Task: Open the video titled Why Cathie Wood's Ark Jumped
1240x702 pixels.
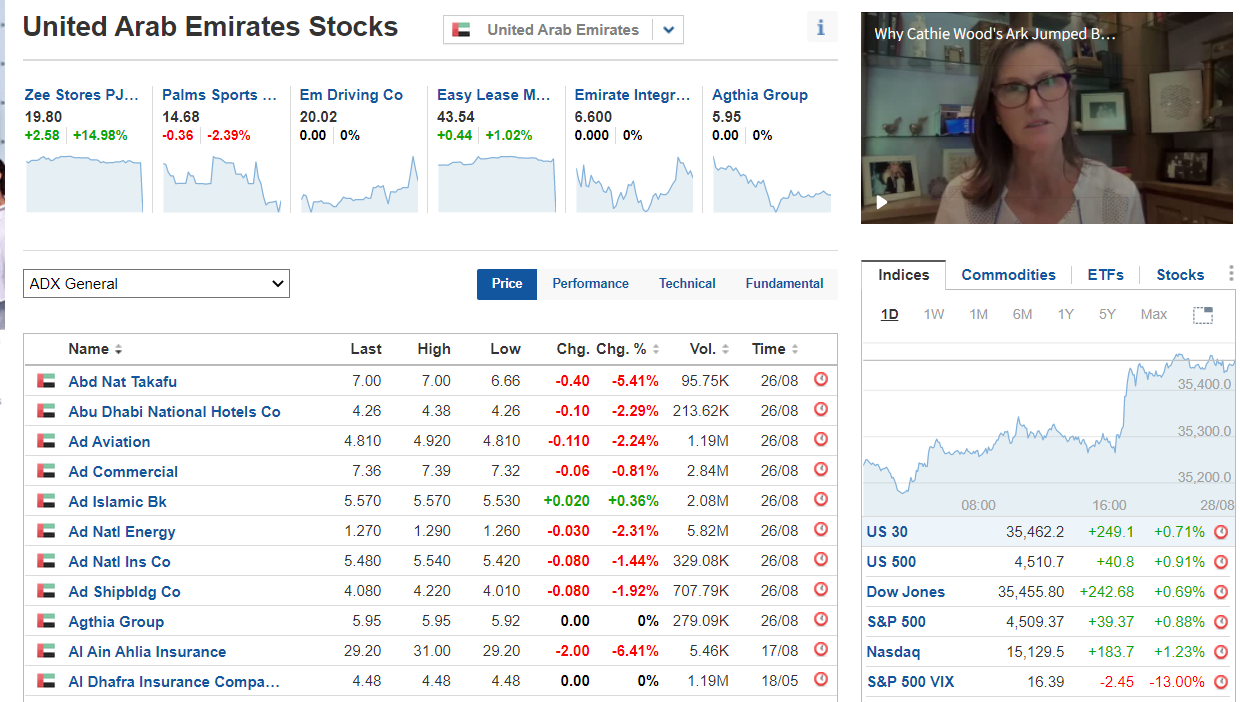Action: [x=994, y=34]
